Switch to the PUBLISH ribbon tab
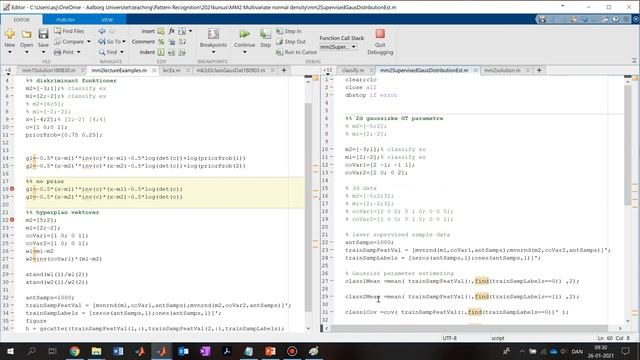Screen dimensions: 640x360 tap(65, 20)
